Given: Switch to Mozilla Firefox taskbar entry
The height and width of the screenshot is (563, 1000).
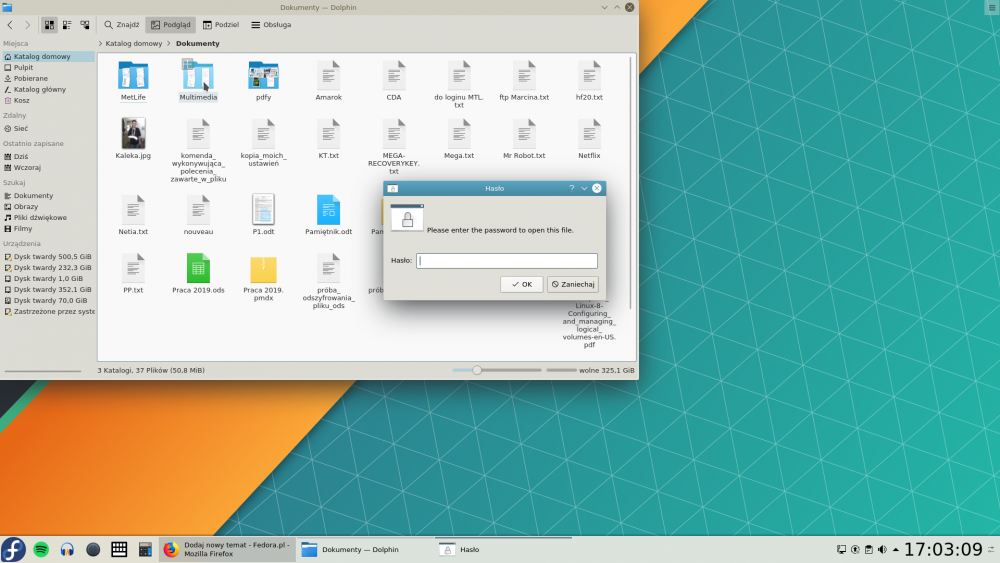Looking at the screenshot, I should click(227, 550).
